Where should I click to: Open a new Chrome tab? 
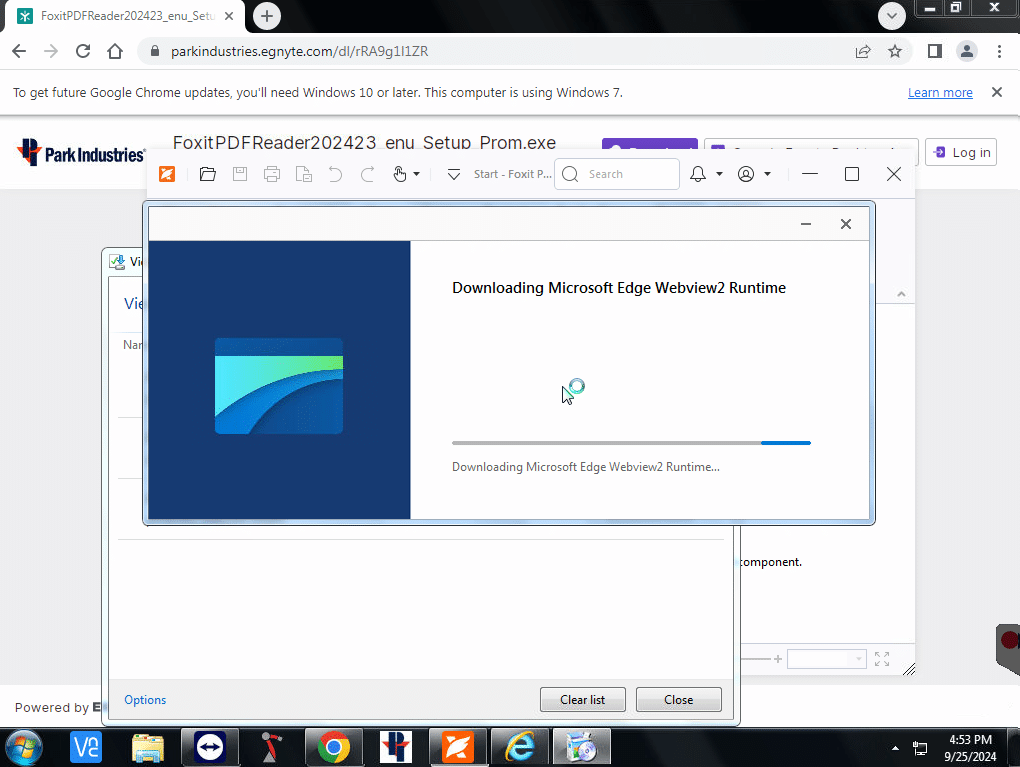coord(267,16)
